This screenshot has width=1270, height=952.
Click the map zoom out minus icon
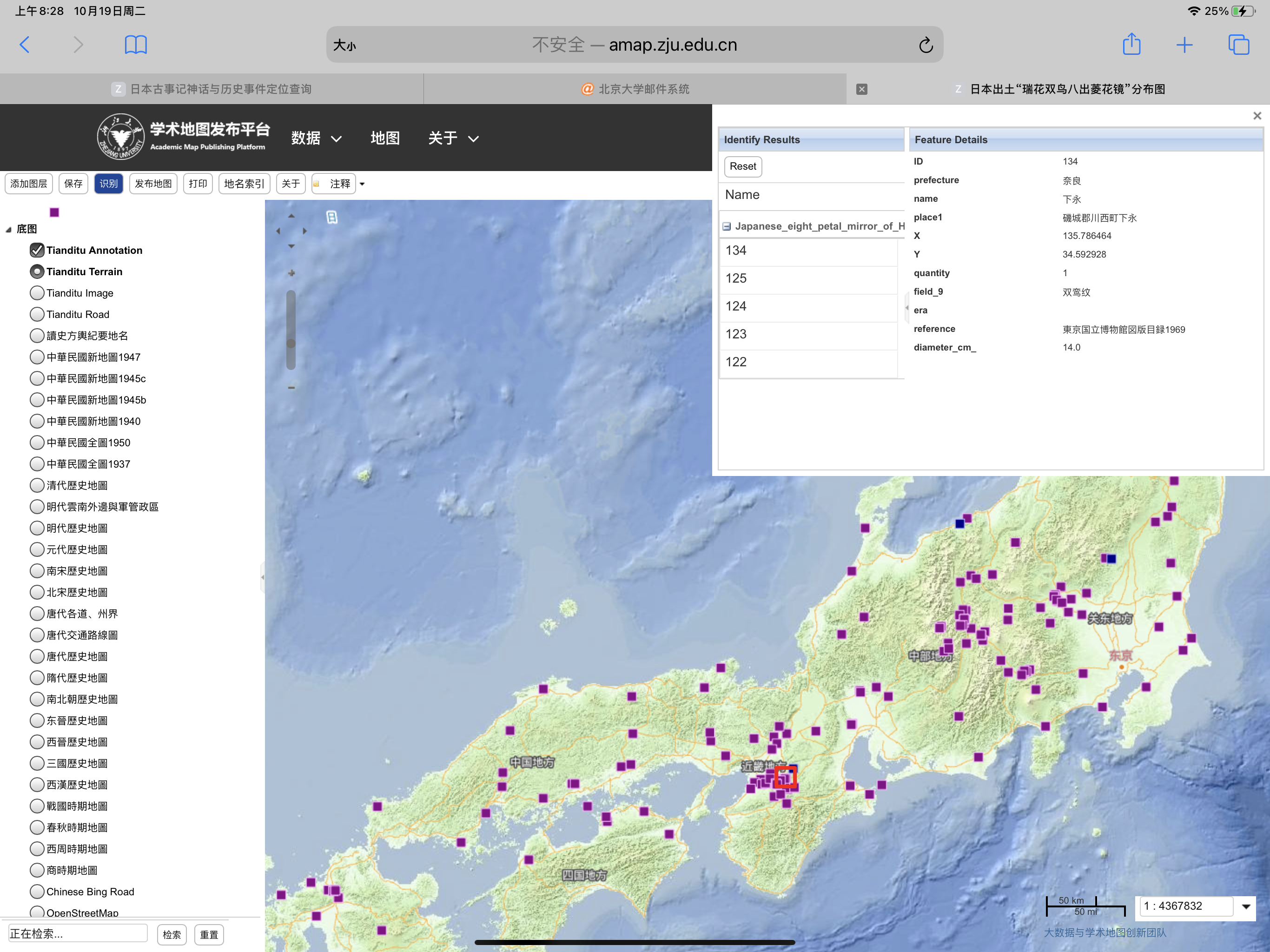point(291,388)
